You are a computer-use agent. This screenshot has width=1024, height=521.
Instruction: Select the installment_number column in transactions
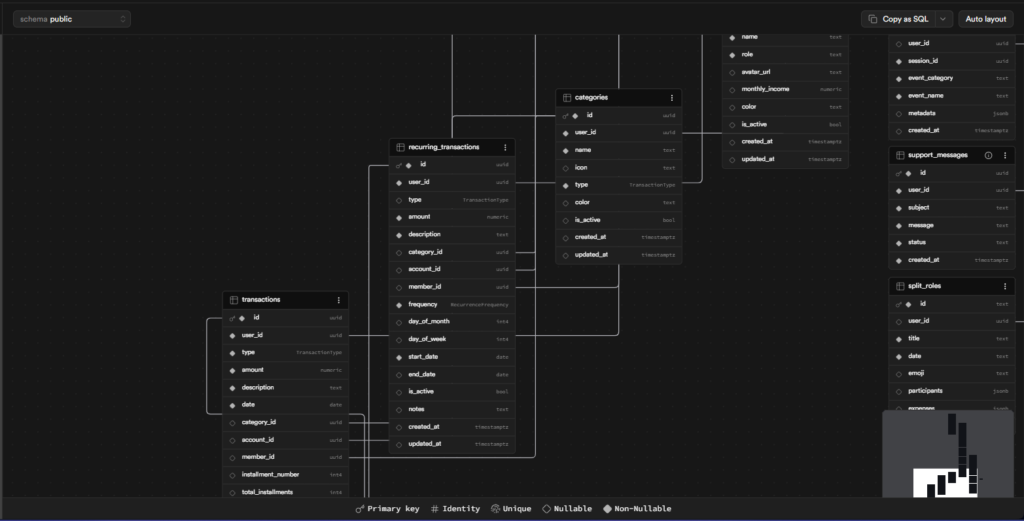[x=285, y=475]
